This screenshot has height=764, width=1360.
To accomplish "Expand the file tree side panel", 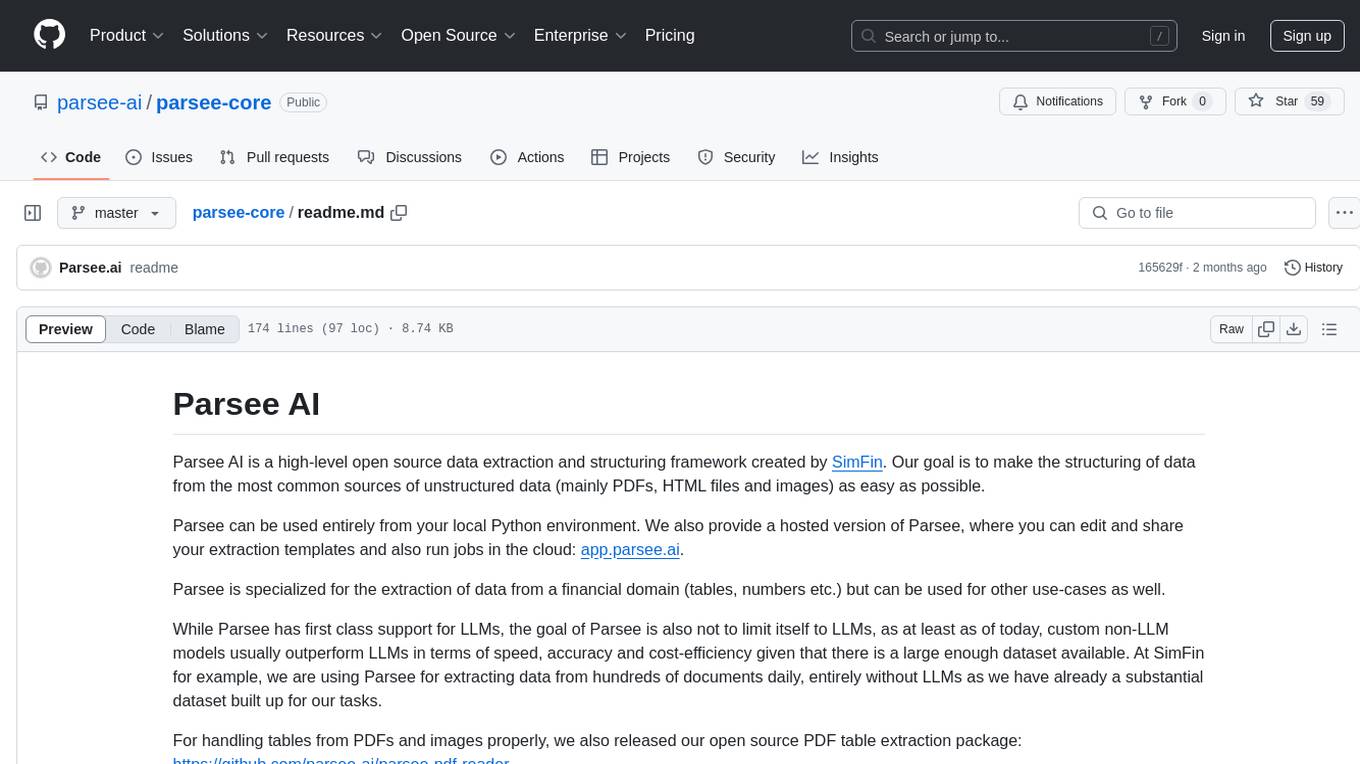I will tap(32, 213).
